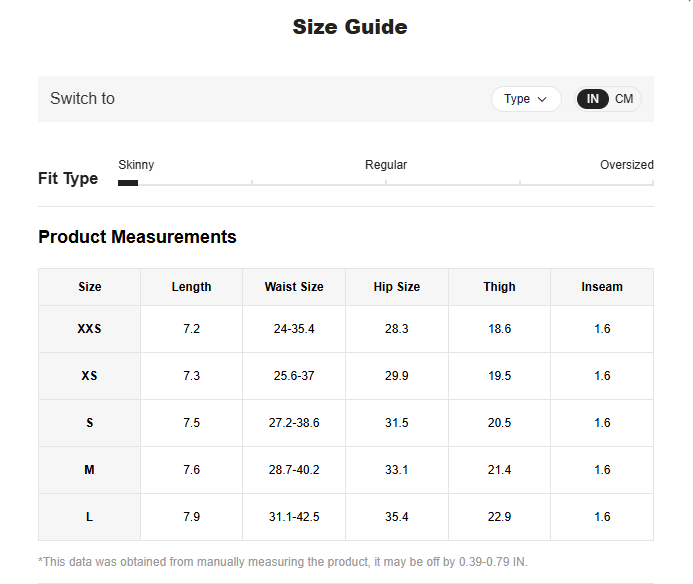Viewport: 693px width, 584px height.
Task: Click the Oversized fit label
Action: point(626,165)
